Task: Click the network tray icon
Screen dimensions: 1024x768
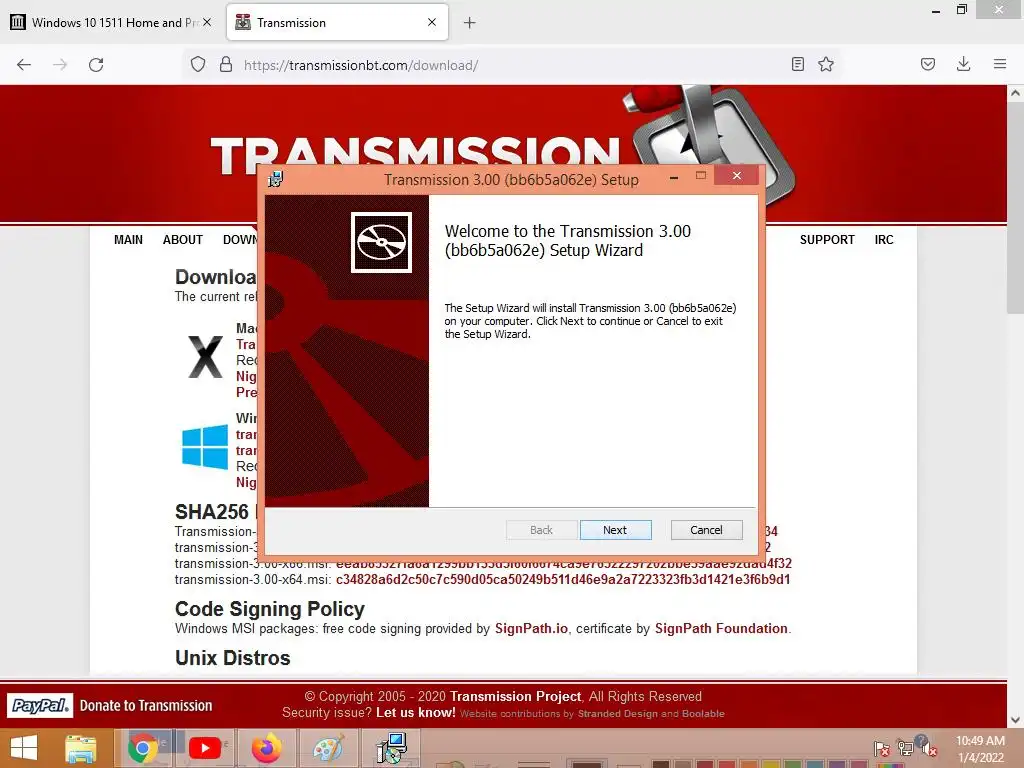Action: (905, 748)
